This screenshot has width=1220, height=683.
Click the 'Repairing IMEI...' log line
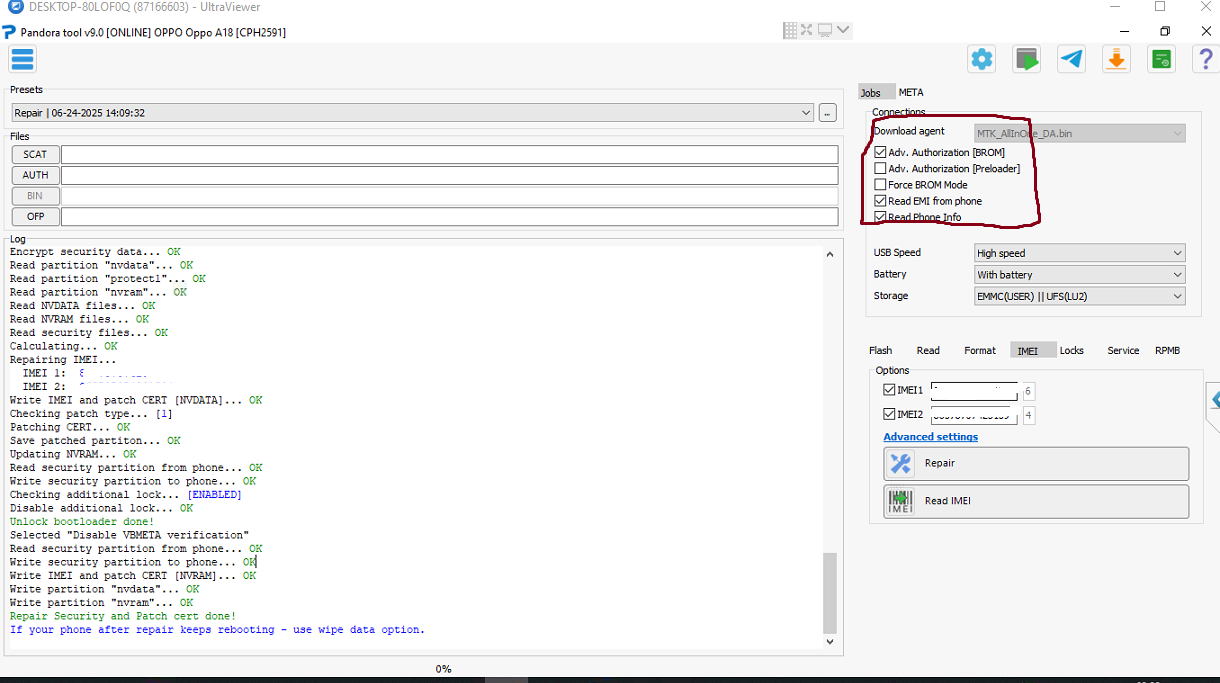63,360
